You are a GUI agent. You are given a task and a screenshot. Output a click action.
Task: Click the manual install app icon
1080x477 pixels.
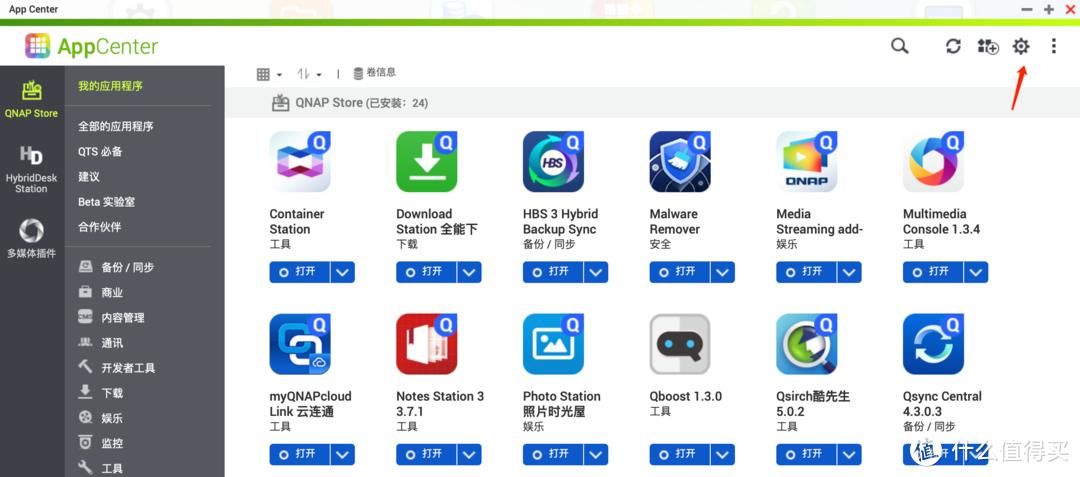[x=988, y=46]
